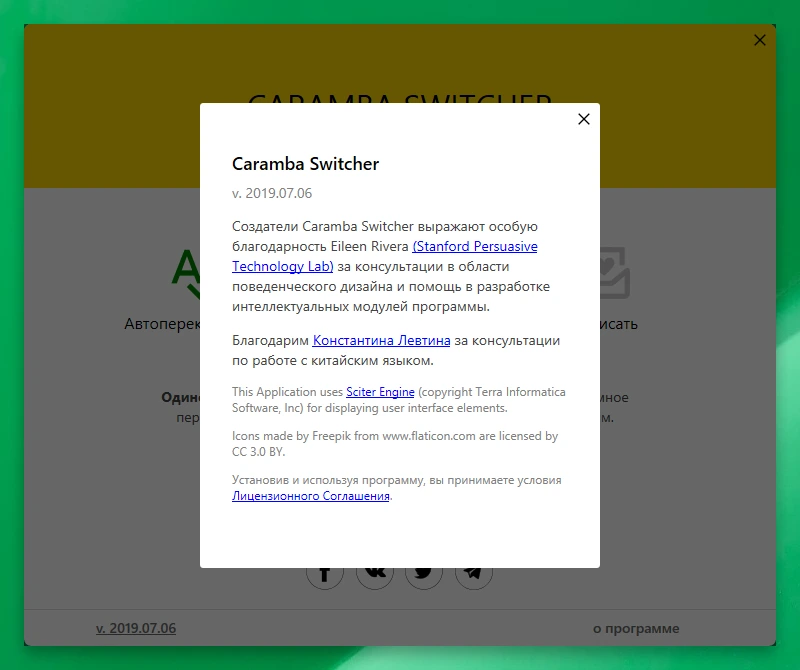Click the 'о программе' footer link
Image resolution: width=800 pixels, height=670 pixels.
(636, 629)
